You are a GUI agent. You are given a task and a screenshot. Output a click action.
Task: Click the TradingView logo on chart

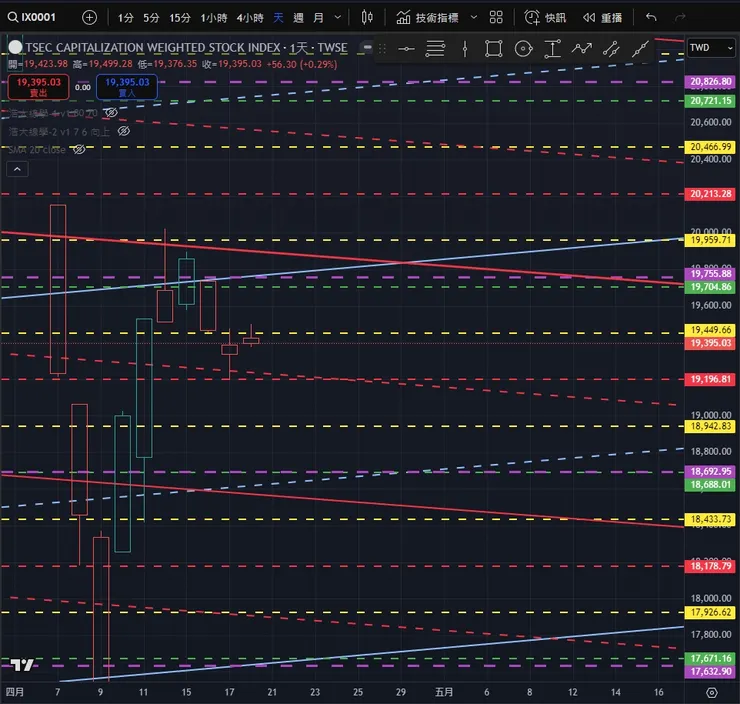[x=22, y=665]
